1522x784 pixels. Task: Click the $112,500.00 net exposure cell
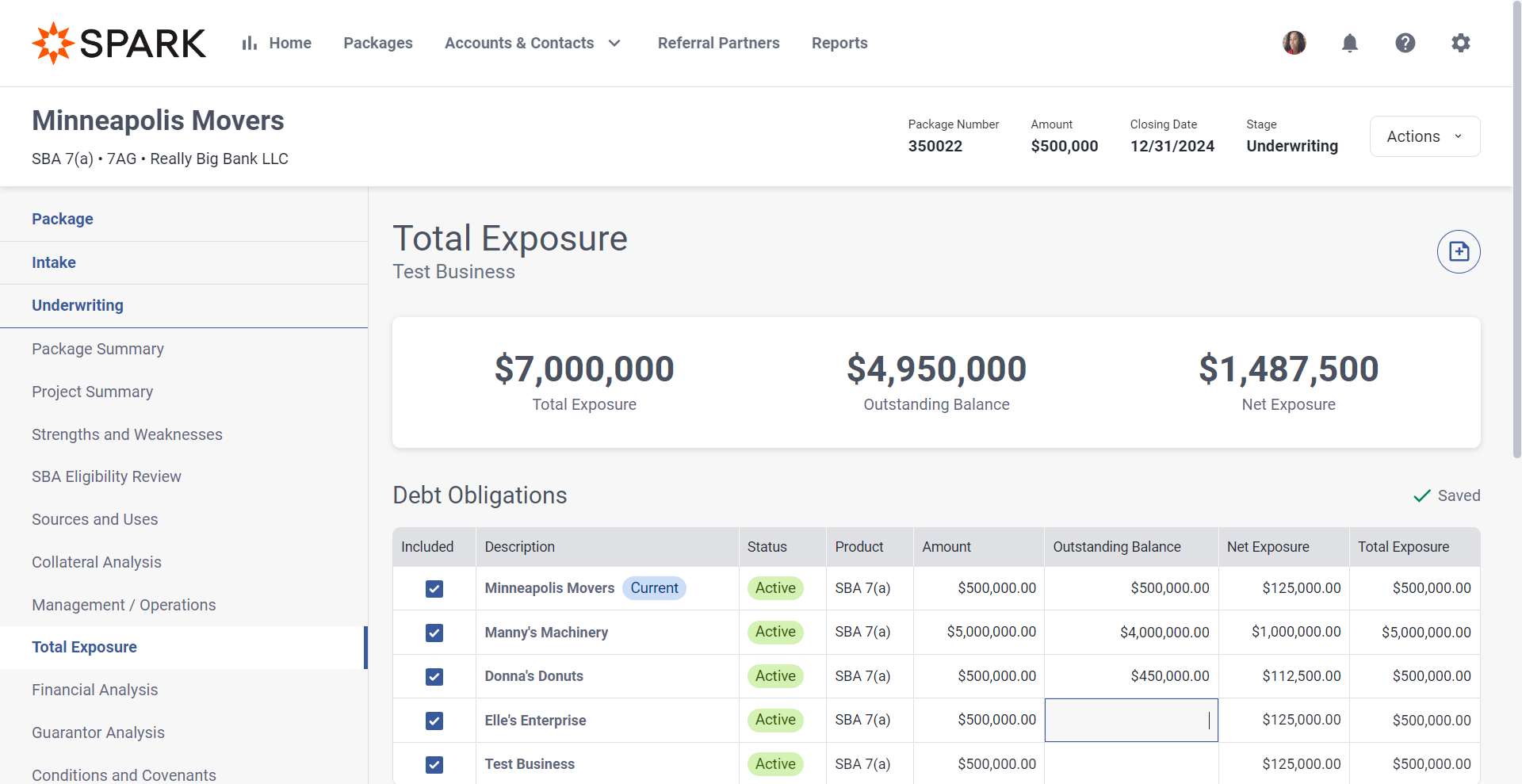point(1283,676)
